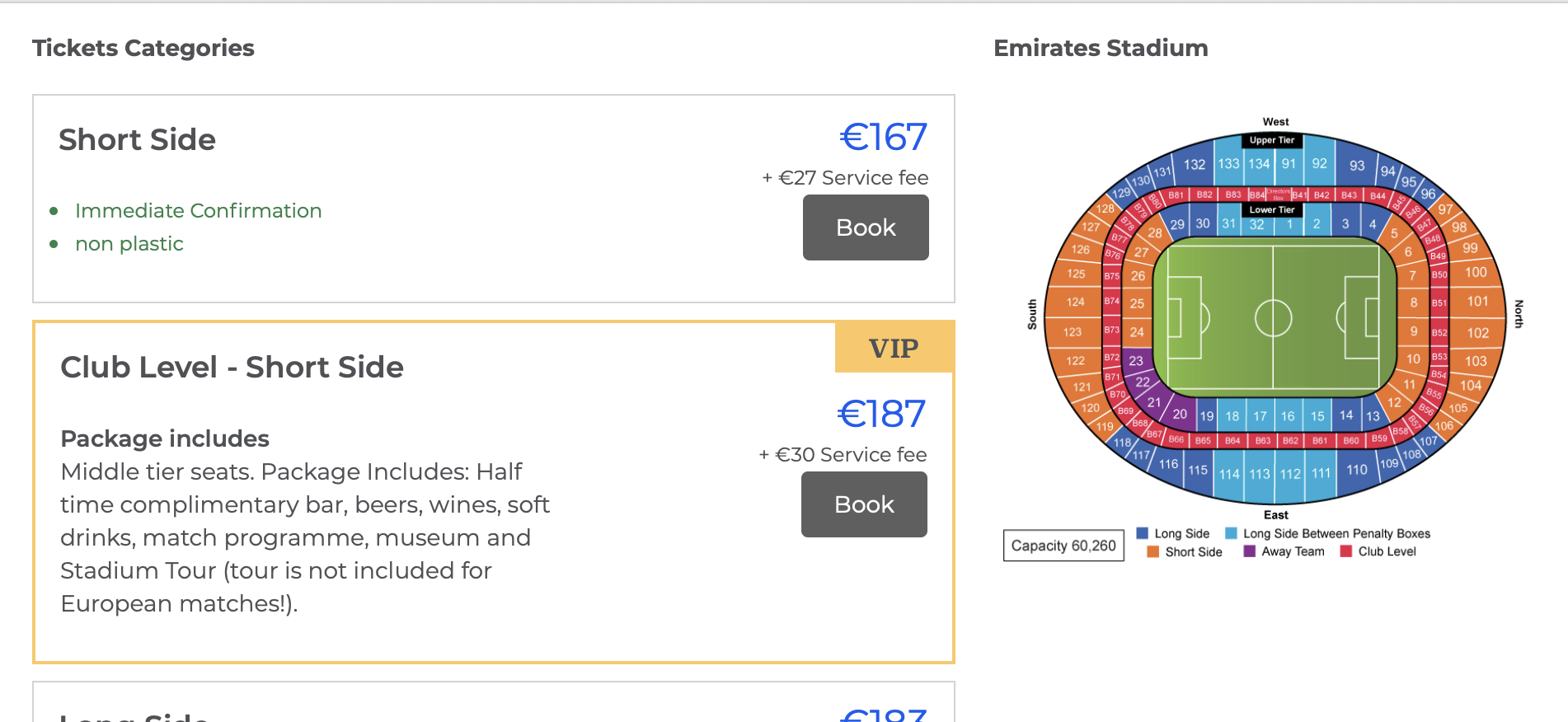Click the Club Level red legend swatch
Screen dimensions: 1568x722
[x=1346, y=551]
